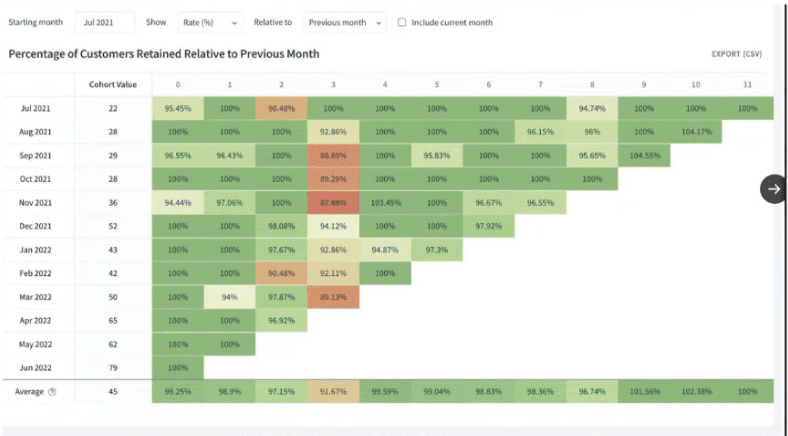This screenshot has height=436, width=788.
Task: Click the 101.56% average cell
Action: tap(644, 392)
